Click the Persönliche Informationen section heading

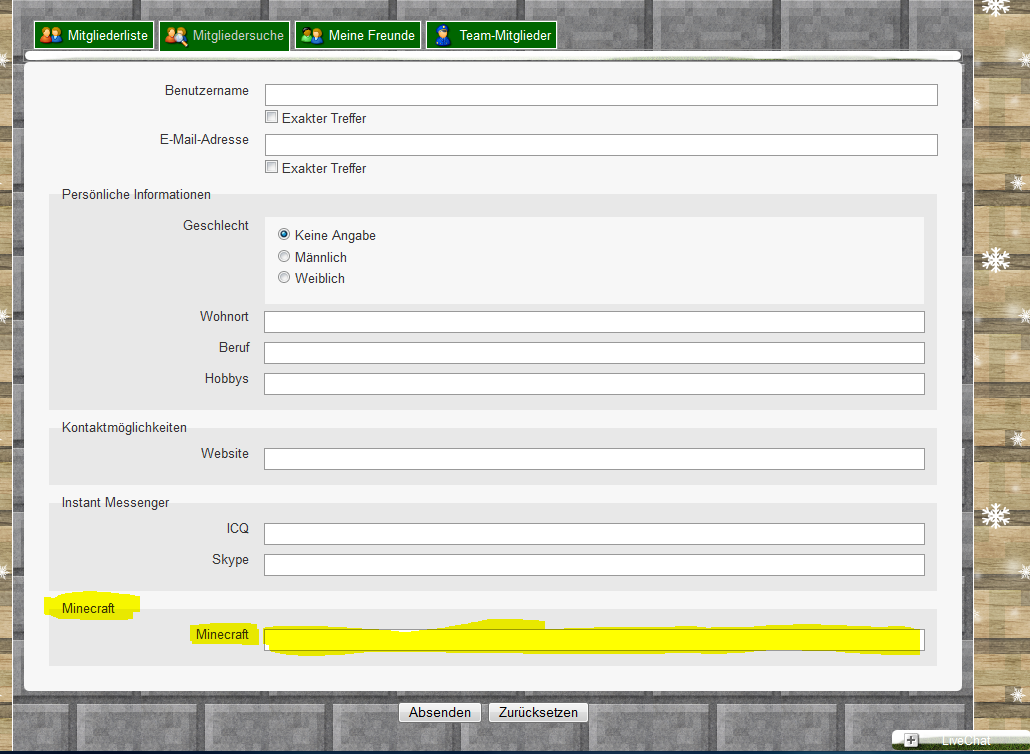click(136, 194)
